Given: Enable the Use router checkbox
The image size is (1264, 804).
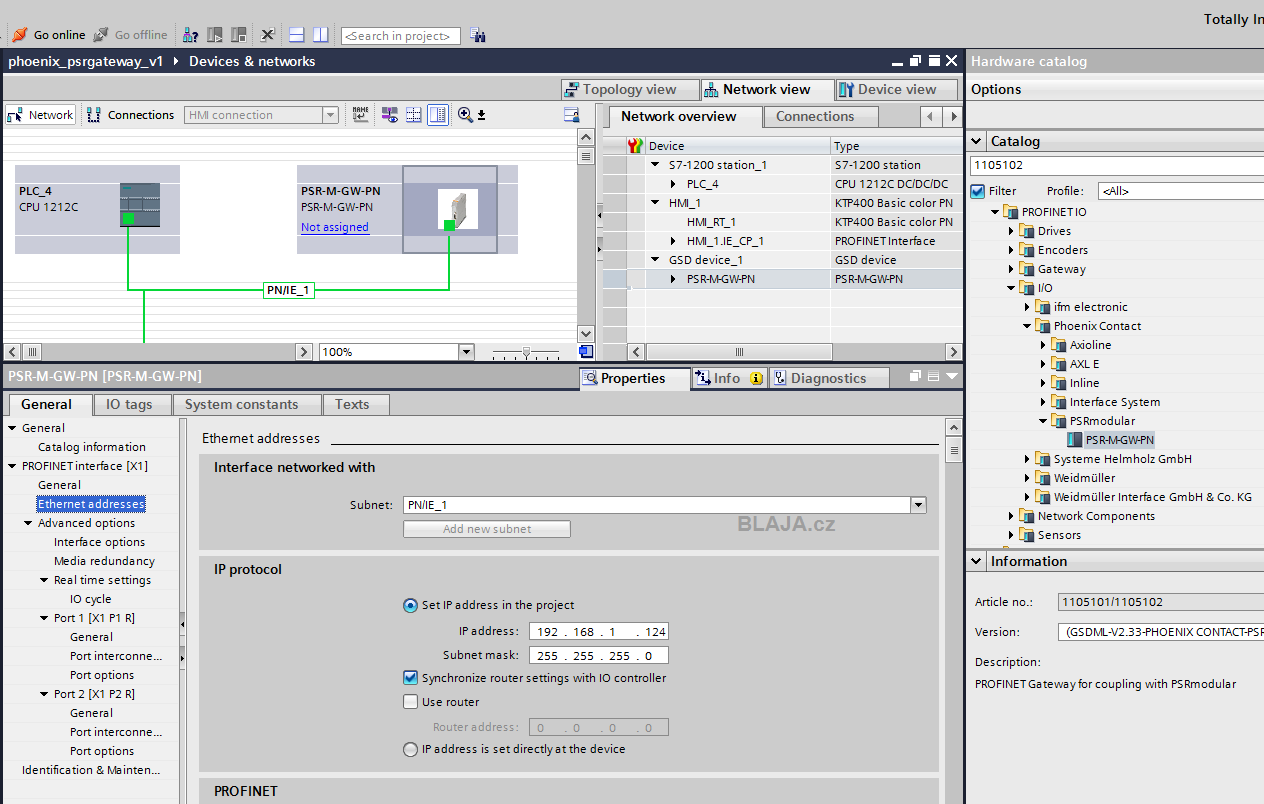Looking at the screenshot, I should 410,702.
